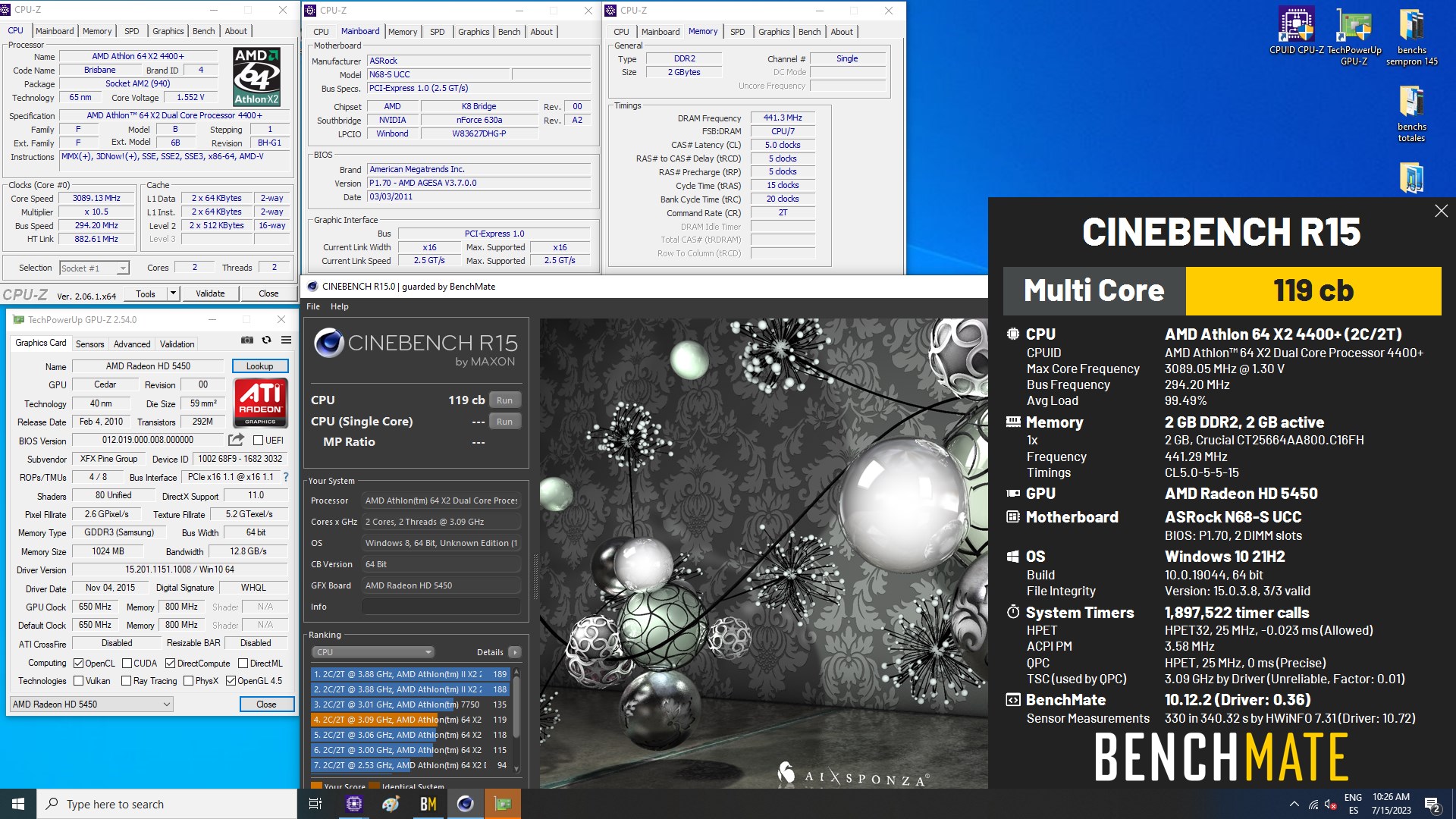Screen dimensions: 1456x819
Task: Click the CPU section icon in BenchMate panel
Action: [1012, 334]
